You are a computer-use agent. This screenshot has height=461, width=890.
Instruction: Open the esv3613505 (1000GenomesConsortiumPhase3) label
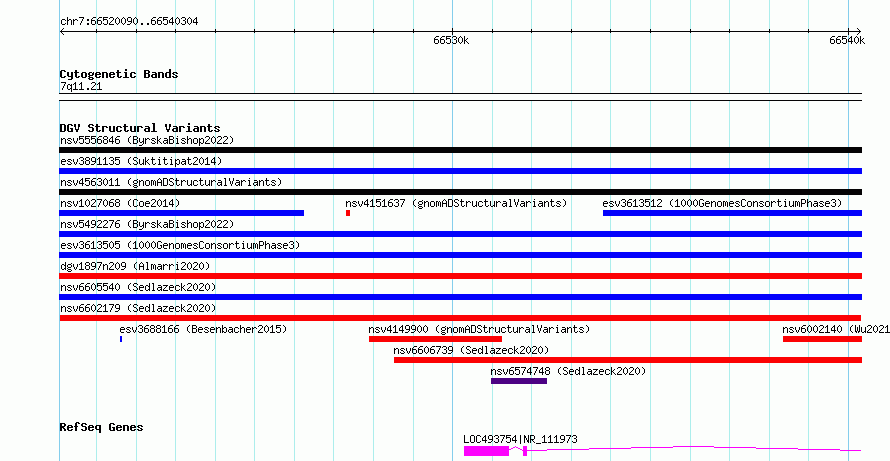click(180, 245)
